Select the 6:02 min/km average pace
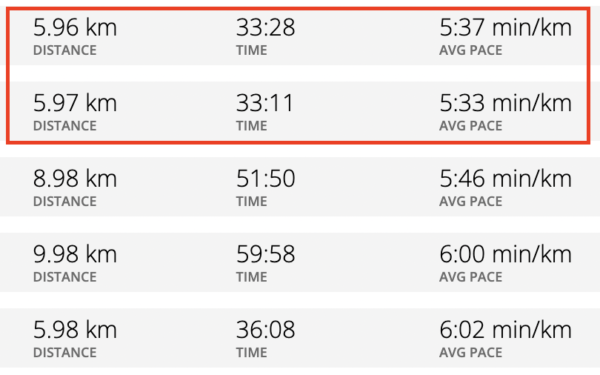Image resolution: width=600 pixels, height=375 pixels. tap(505, 330)
